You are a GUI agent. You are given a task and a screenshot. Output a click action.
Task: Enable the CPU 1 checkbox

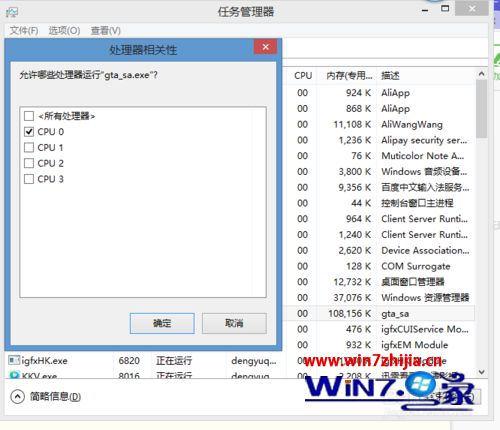(29, 147)
